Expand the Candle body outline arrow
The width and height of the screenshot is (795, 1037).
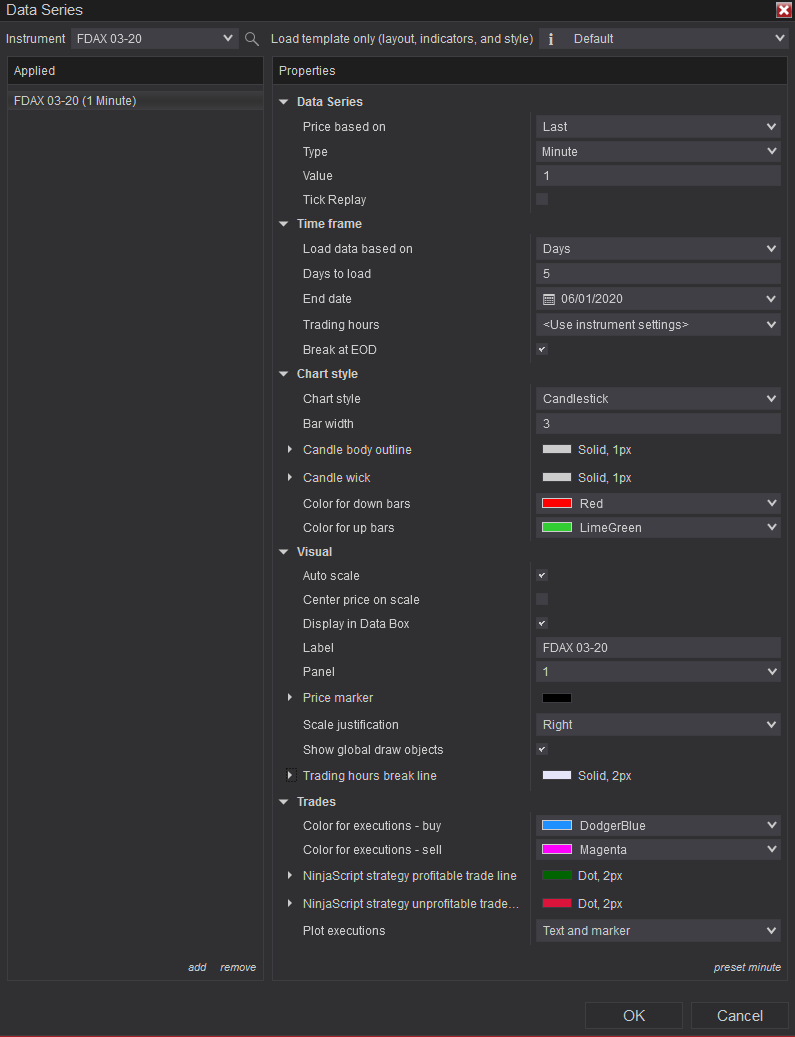point(290,450)
